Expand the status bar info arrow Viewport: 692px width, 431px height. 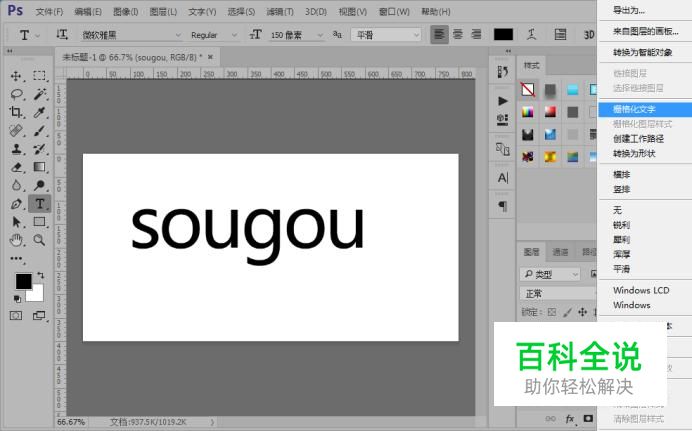click(x=213, y=422)
